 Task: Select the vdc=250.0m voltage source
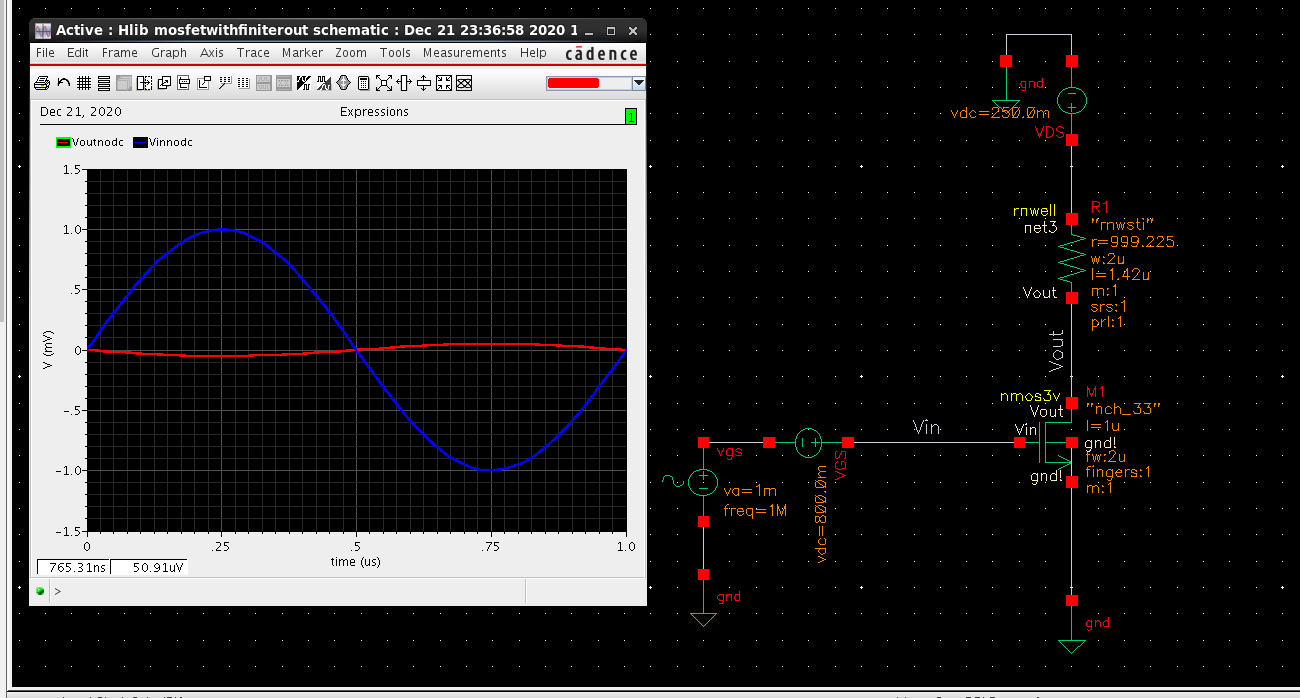tap(1071, 99)
